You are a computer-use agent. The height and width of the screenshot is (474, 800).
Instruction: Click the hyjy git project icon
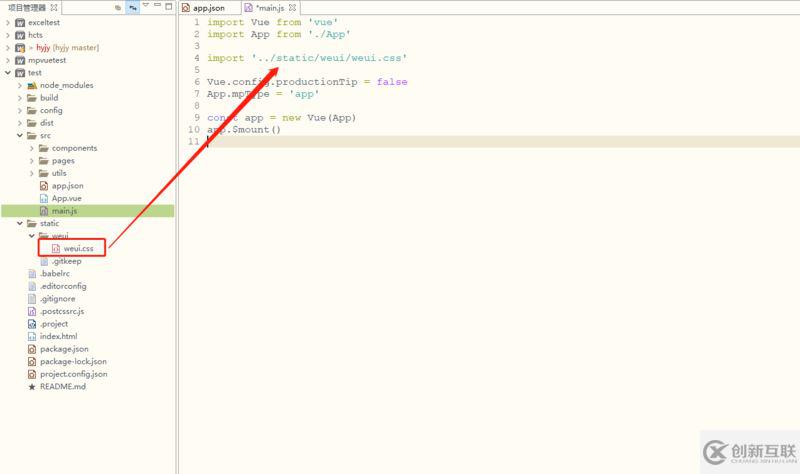20,47
